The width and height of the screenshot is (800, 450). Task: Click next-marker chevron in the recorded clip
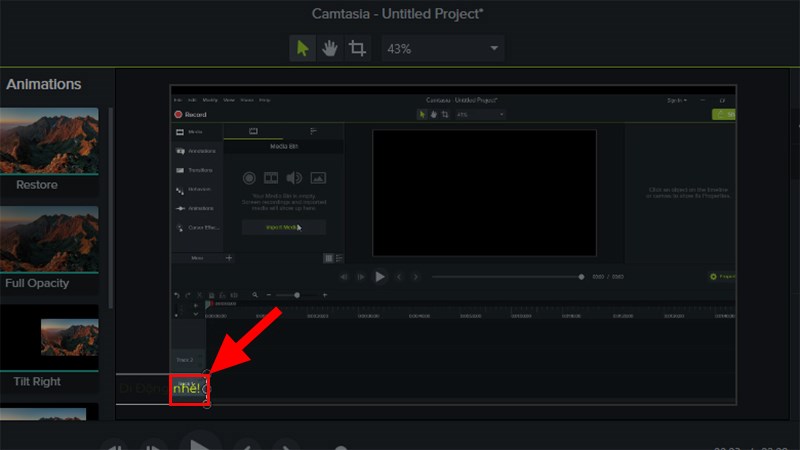pos(415,277)
